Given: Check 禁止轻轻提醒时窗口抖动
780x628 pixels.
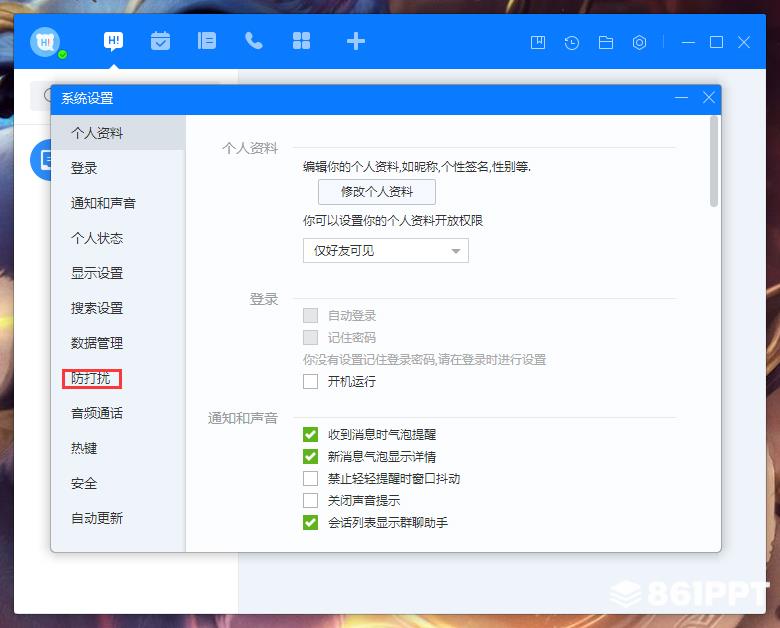Looking at the screenshot, I should (310, 478).
